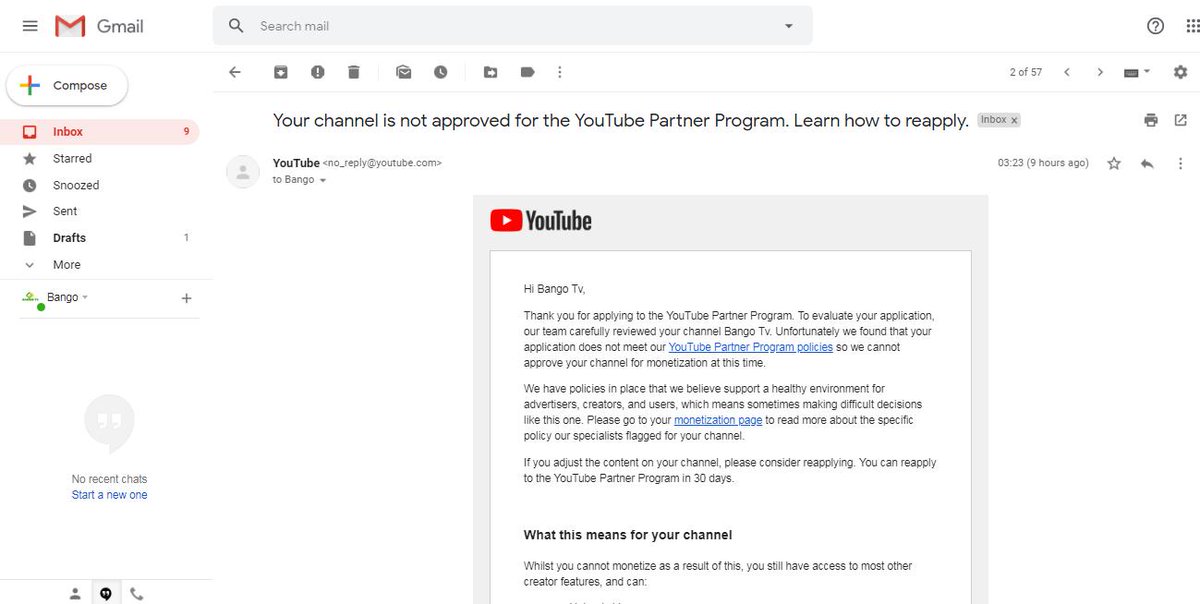
Task: Open the monetization page link
Action: [718, 421]
